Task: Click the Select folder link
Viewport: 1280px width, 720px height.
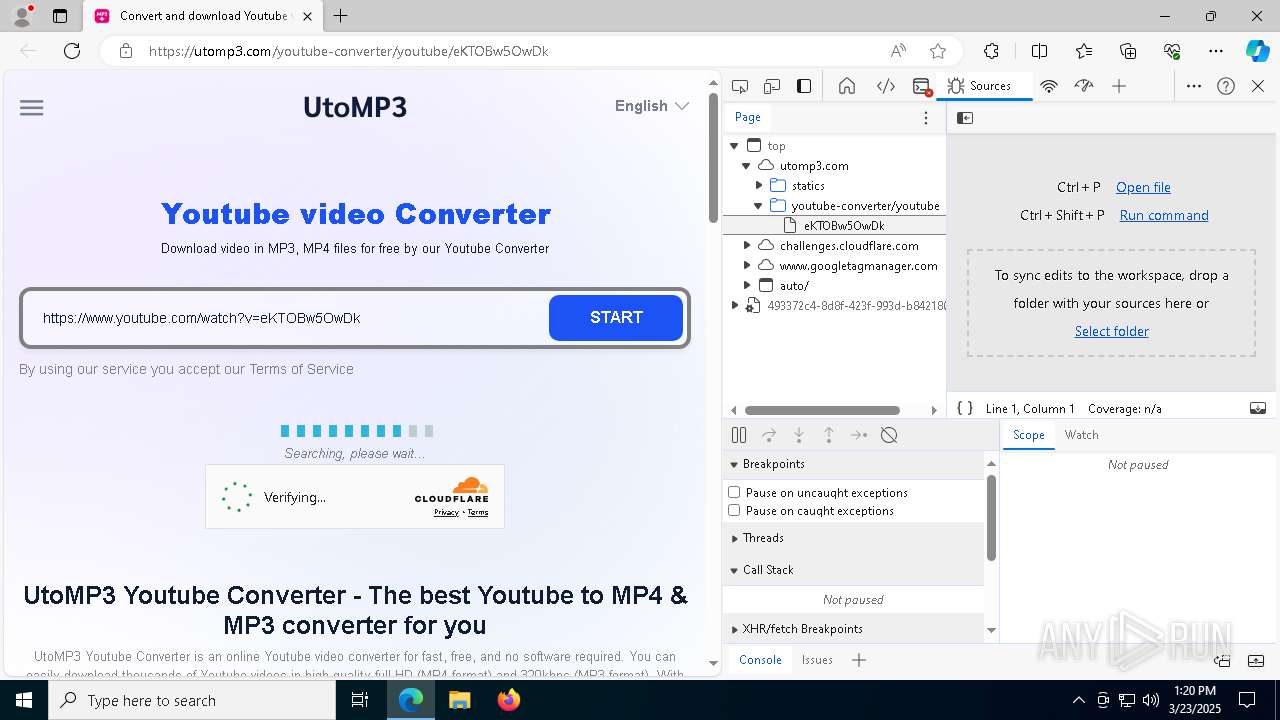Action: pos(1111,331)
